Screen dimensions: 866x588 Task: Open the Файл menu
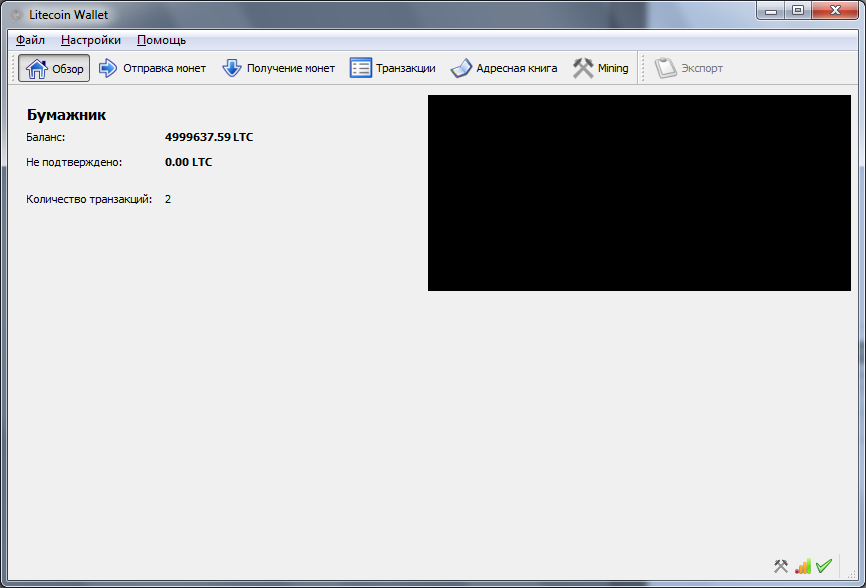coord(30,40)
